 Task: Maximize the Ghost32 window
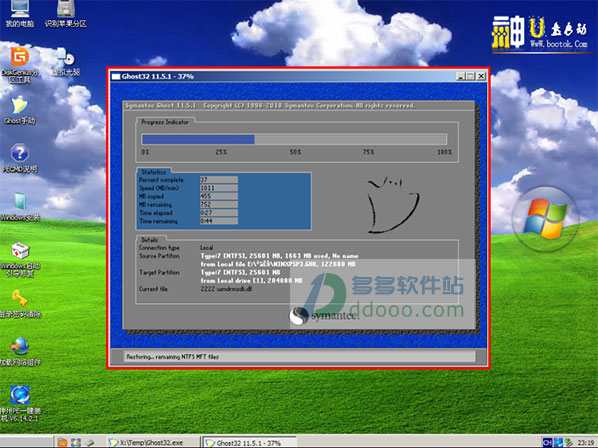(470, 76)
